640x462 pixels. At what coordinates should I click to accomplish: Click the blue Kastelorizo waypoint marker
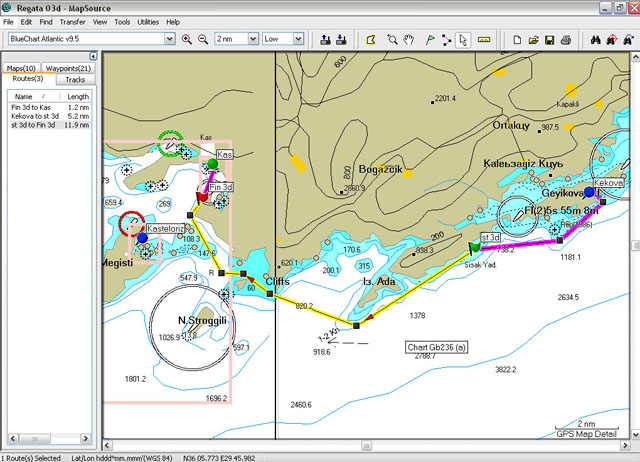142,238
